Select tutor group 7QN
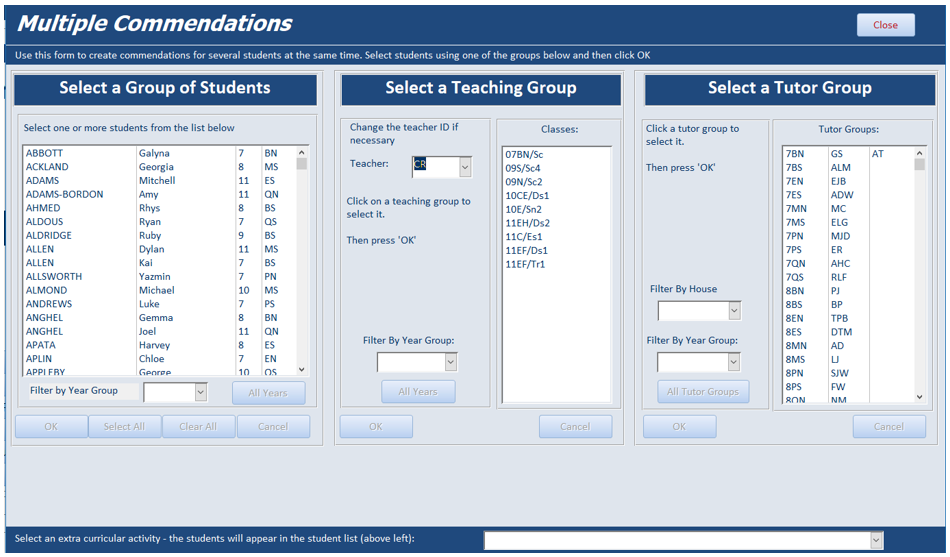 849,264
